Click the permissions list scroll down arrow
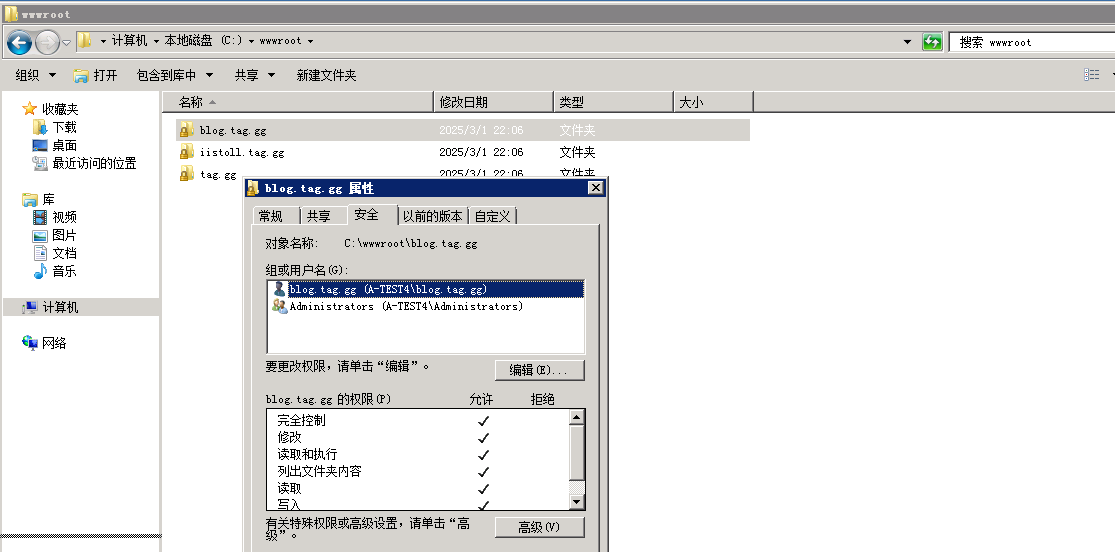Viewport: 1115px width, 552px height. pos(576,501)
